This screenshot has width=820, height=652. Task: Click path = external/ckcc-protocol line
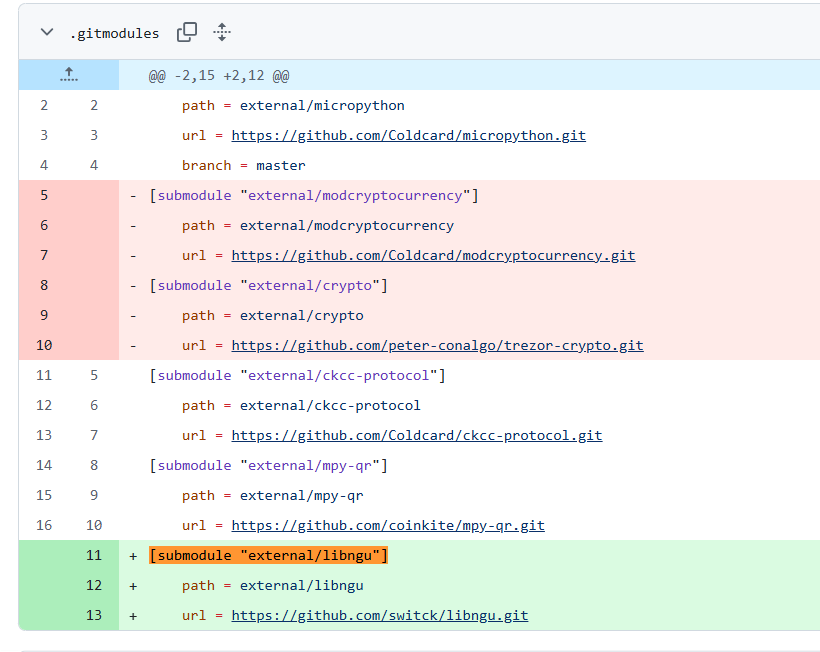click(x=301, y=406)
